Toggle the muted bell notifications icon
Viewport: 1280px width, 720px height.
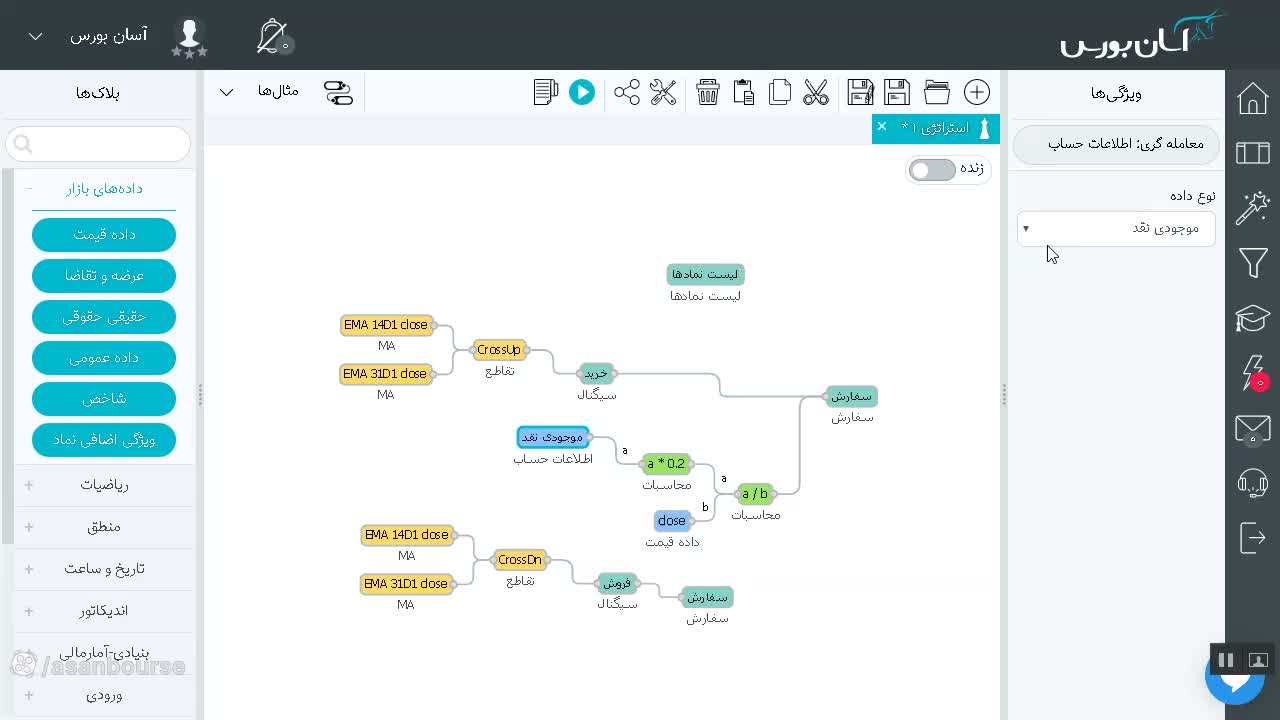tap(273, 36)
